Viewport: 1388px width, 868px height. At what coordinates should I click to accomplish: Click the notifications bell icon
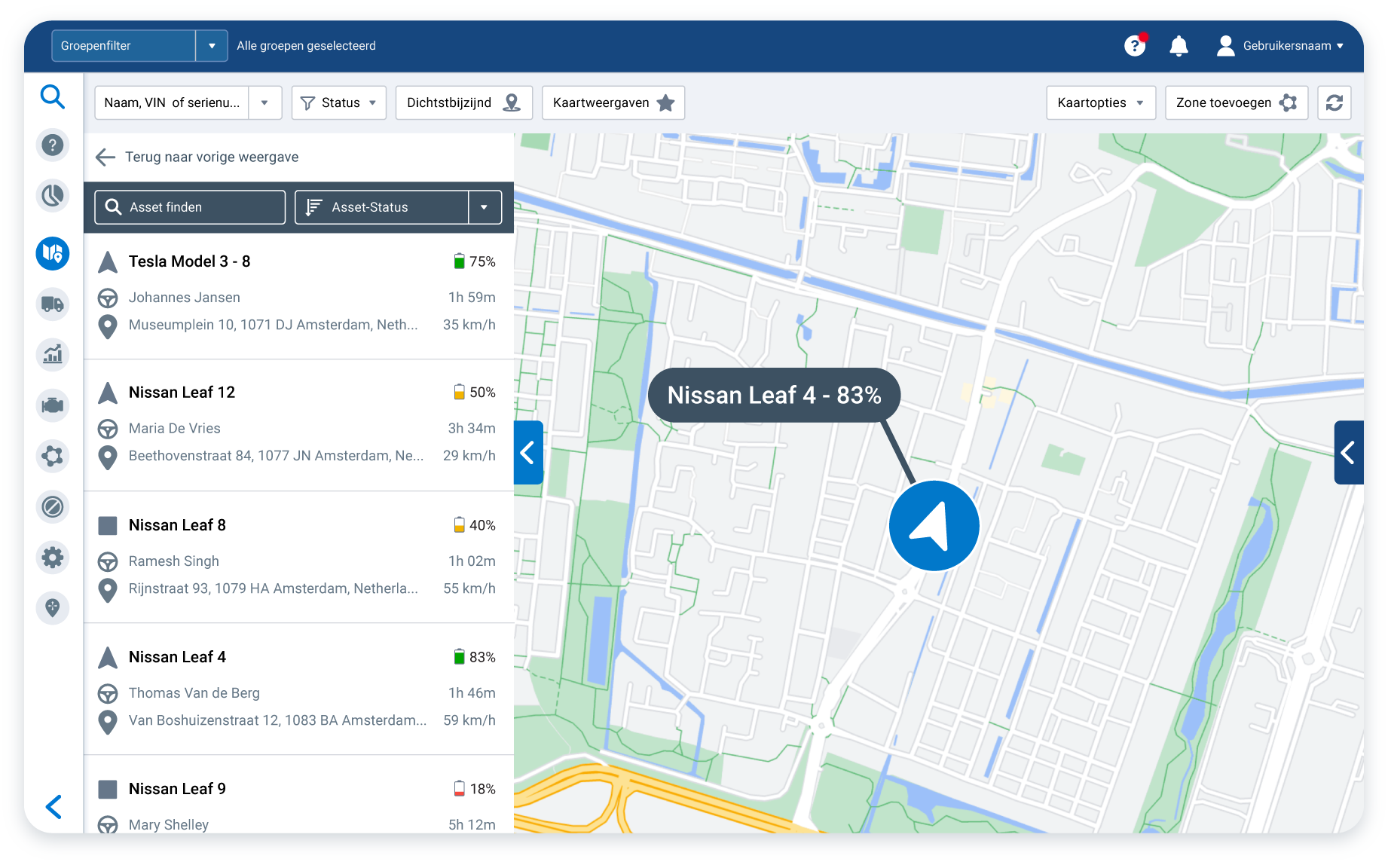pyautogui.click(x=1179, y=46)
